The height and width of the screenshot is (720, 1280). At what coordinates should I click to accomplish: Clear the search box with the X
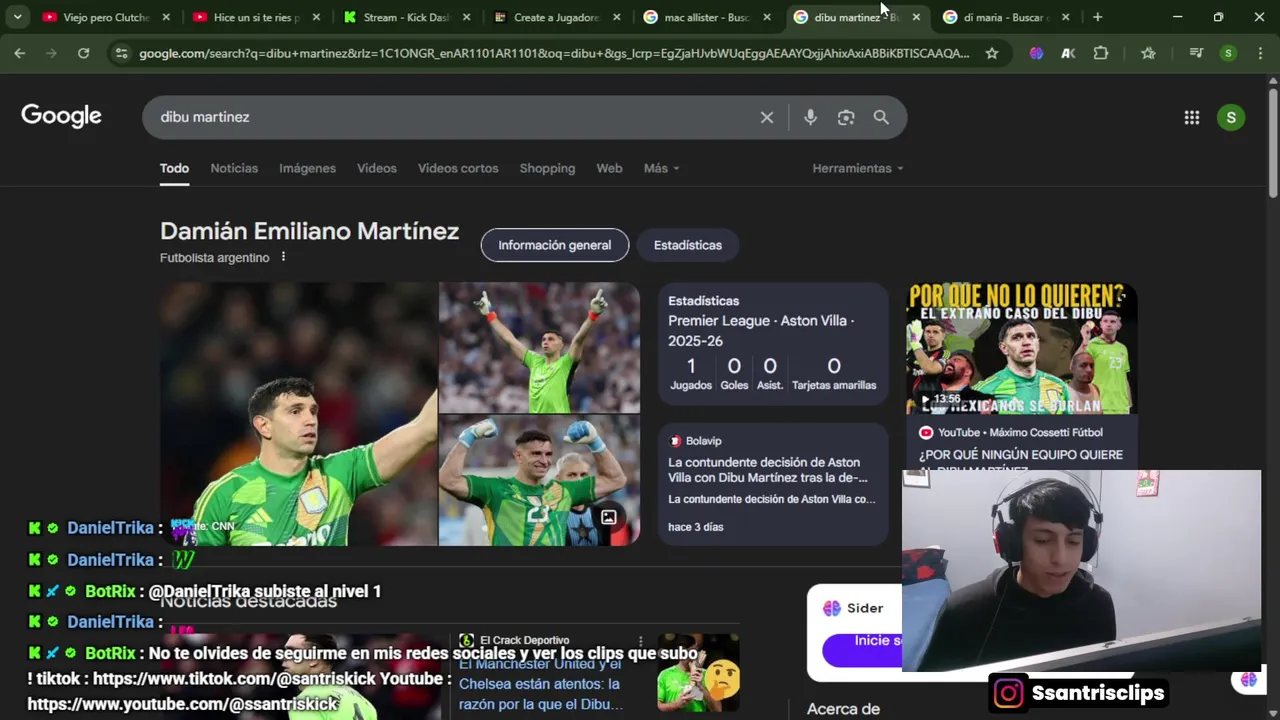click(x=767, y=117)
